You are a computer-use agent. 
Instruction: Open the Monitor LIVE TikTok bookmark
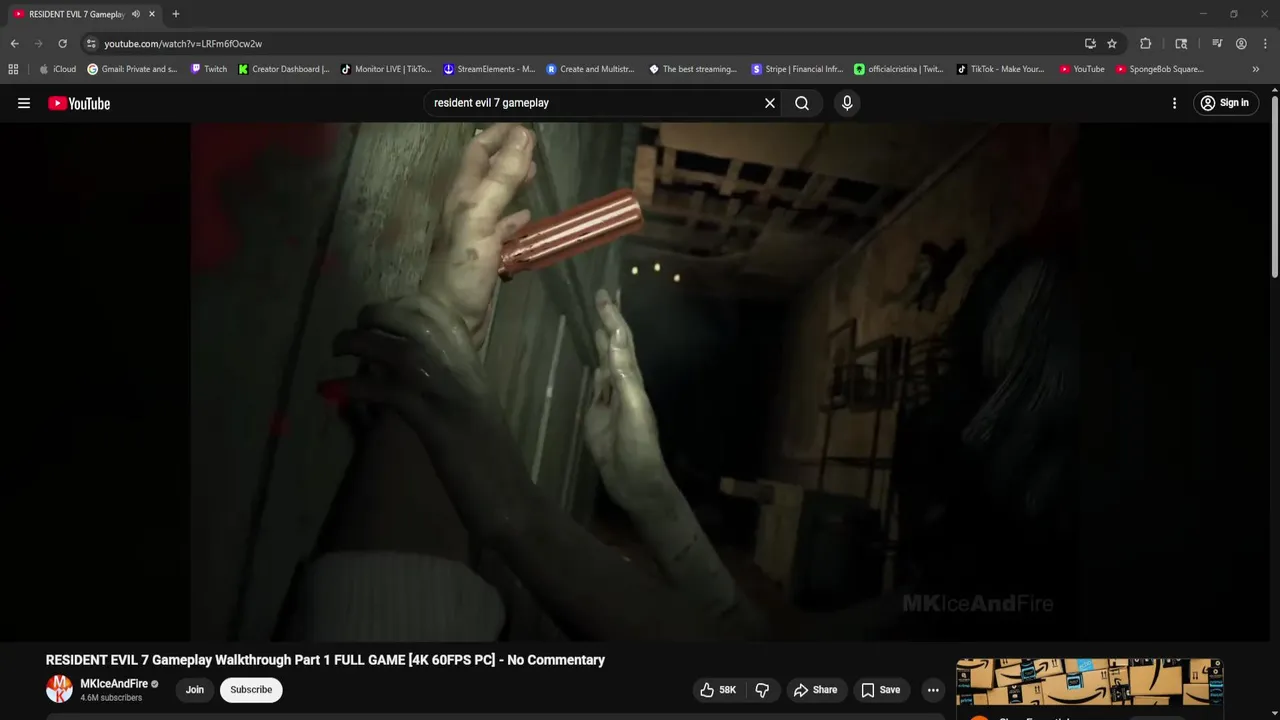(386, 69)
